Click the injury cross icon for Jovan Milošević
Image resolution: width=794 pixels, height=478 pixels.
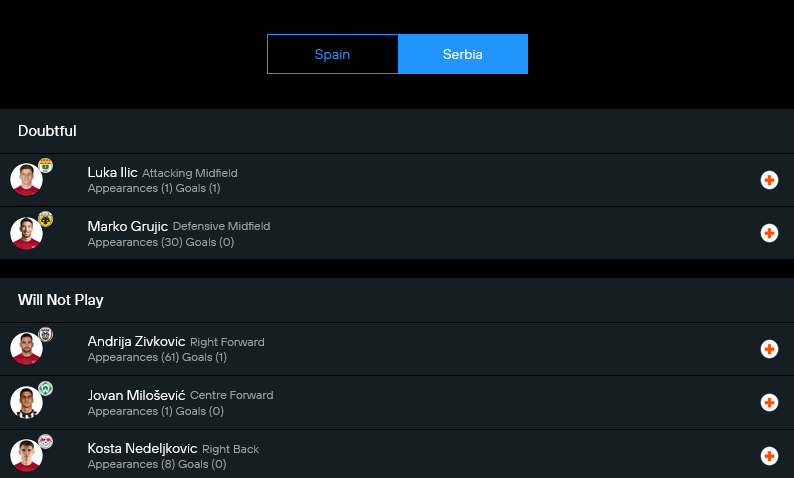point(769,402)
